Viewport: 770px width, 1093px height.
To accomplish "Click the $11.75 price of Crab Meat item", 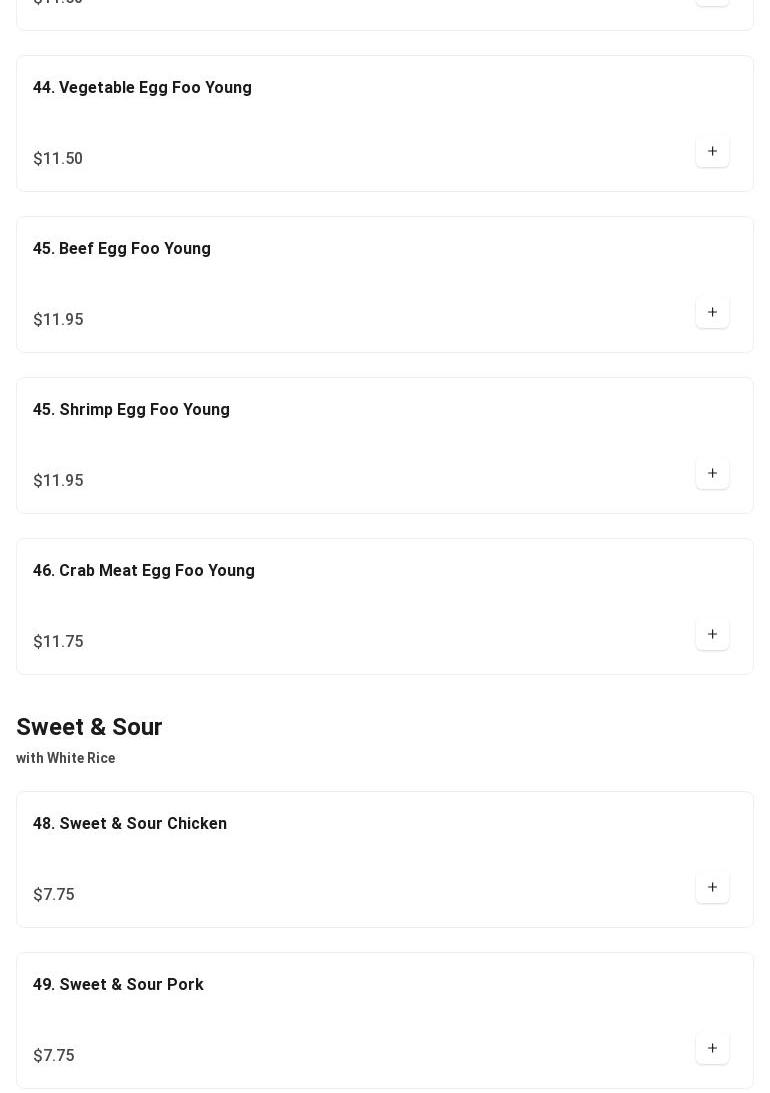I will (58, 642).
